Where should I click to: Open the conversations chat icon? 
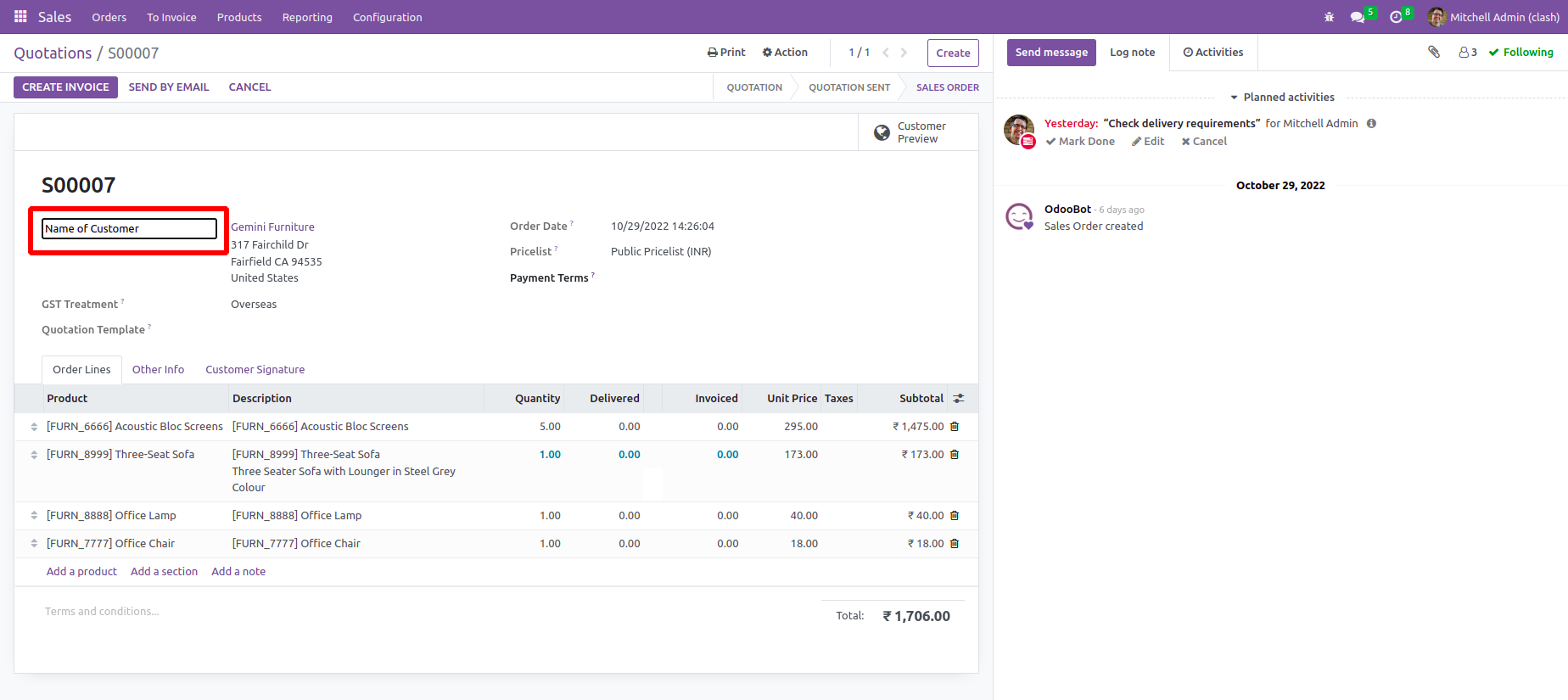click(x=1358, y=17)
